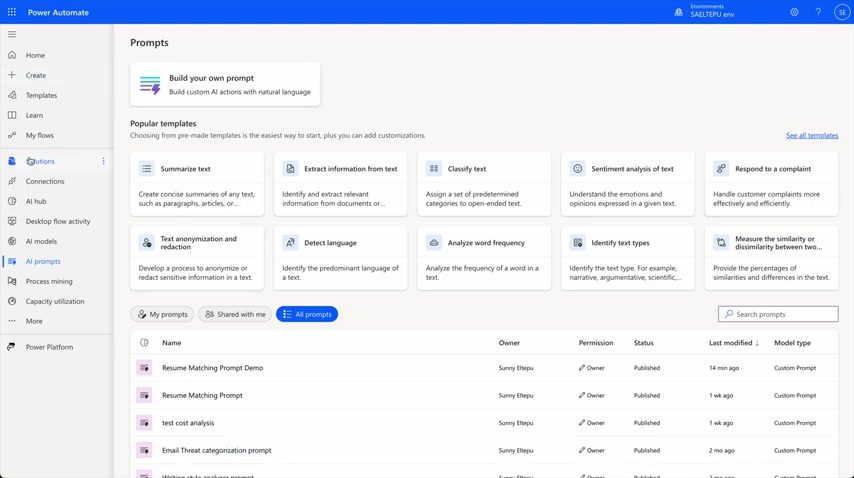This screenshot has height=478, width=854.
Task: Open Desktop flow activity page
Action: [58, 221]
